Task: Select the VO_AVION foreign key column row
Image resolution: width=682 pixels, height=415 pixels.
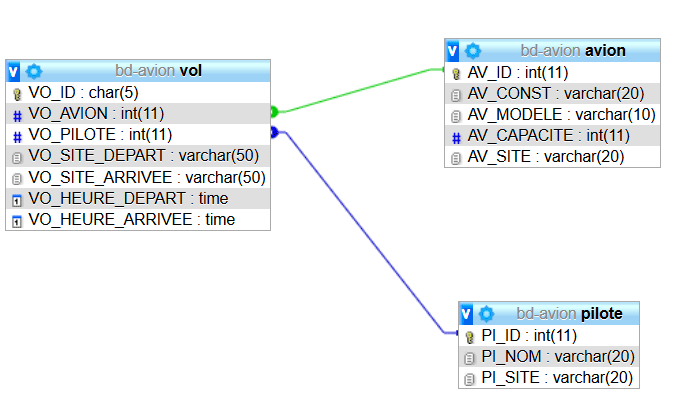Action: (100, 114)
